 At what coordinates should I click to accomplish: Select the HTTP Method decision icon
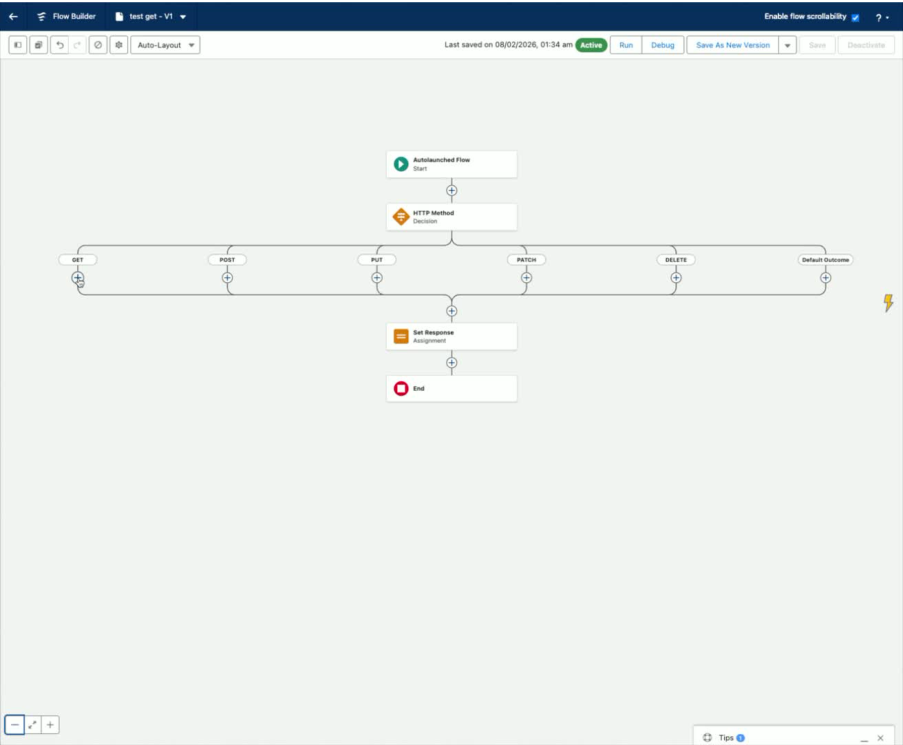point(401,216)
